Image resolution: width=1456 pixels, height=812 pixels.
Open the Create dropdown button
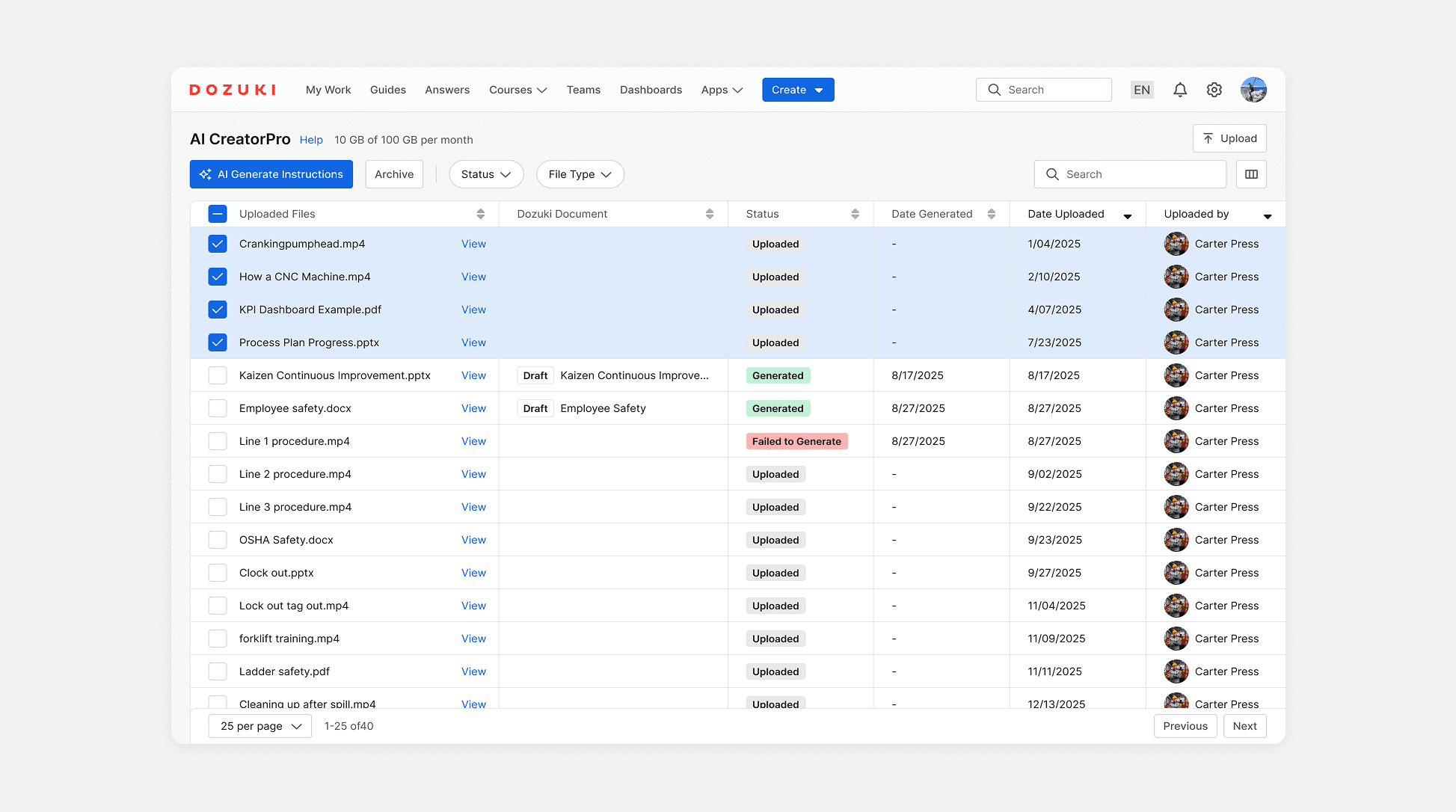pyautogui.click(x=798, y=90)
